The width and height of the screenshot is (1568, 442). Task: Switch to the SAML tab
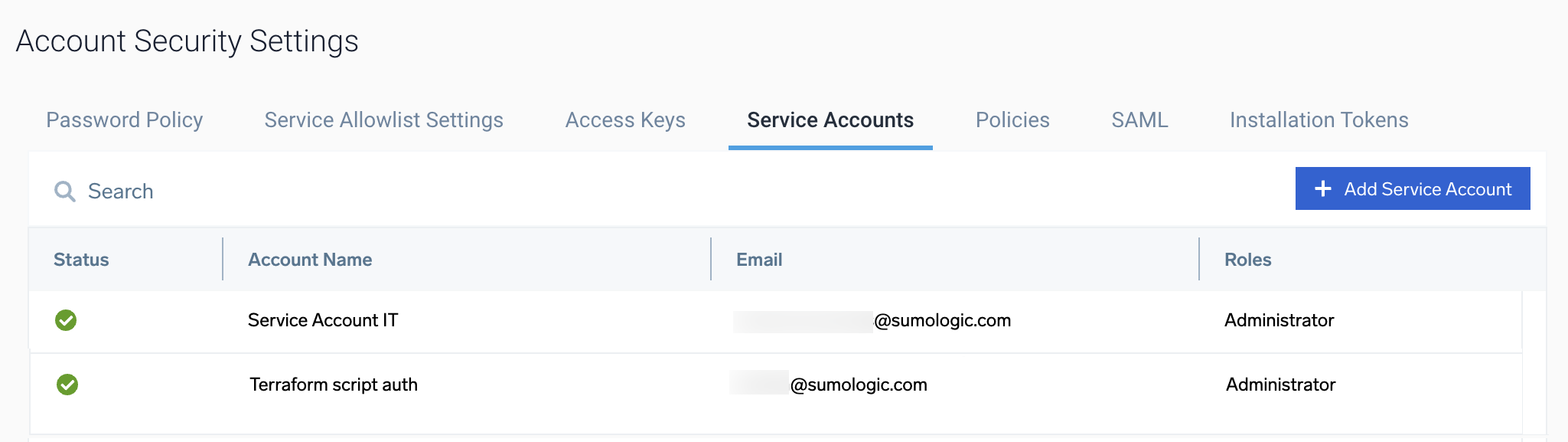1139,120
